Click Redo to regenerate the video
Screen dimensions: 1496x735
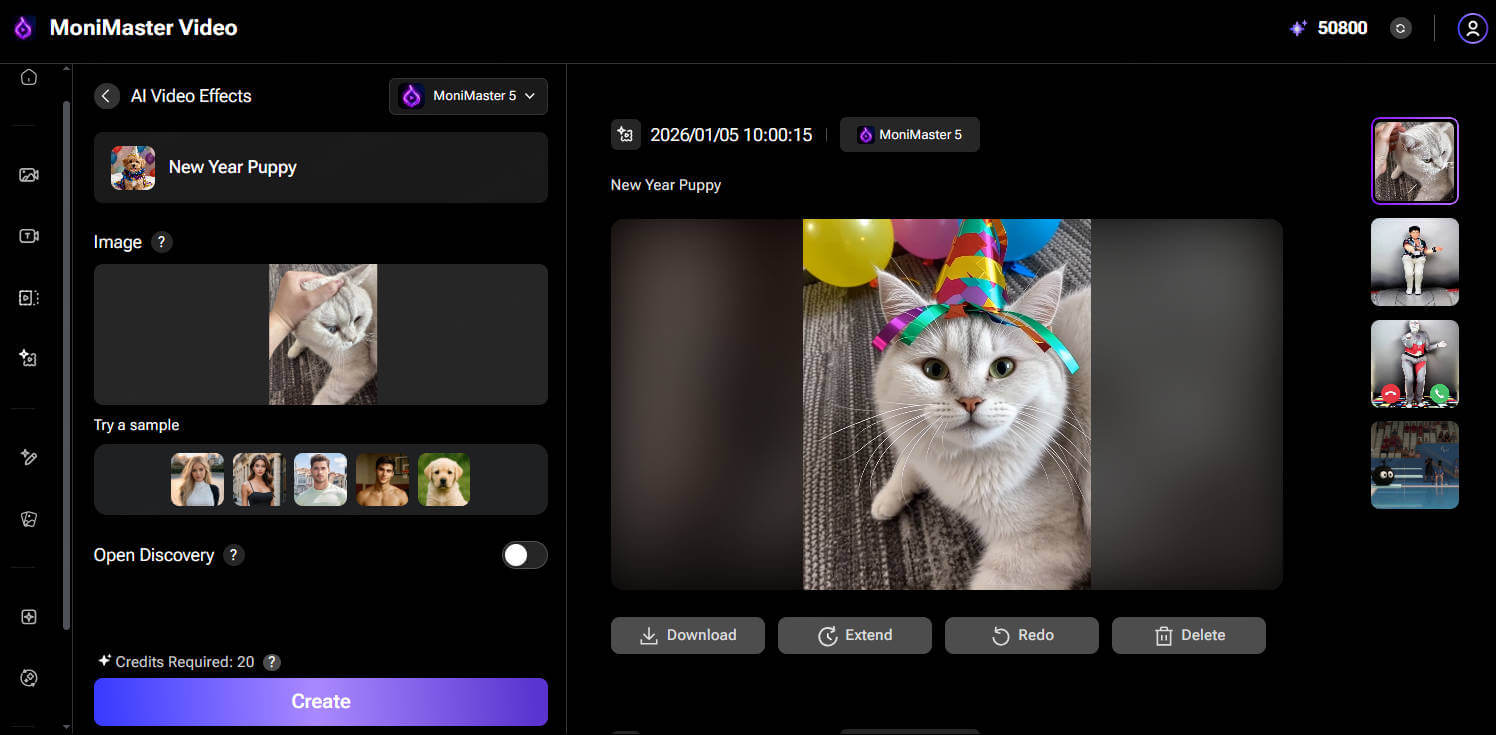tap(1021, 635)
